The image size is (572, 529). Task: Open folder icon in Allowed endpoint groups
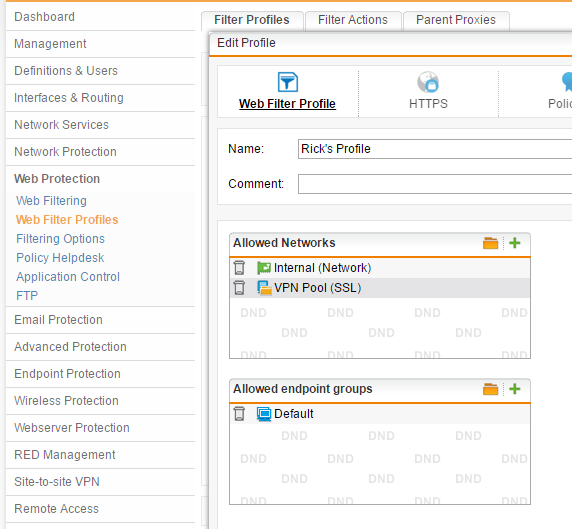point(490,389)
